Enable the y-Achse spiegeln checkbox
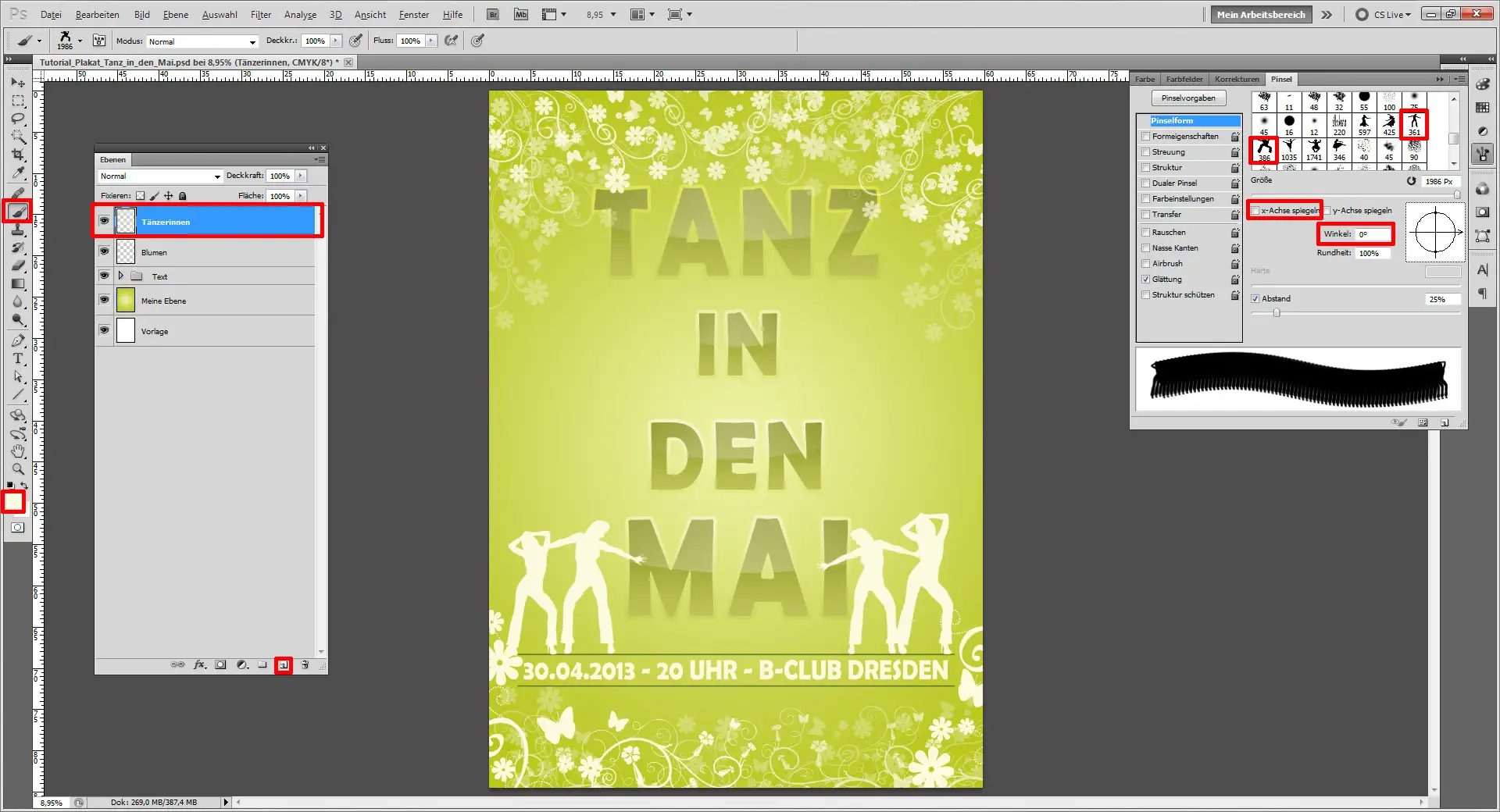Image resolution: width=1500 pixels, height=812 pixels. click(x=1328, y=210)
